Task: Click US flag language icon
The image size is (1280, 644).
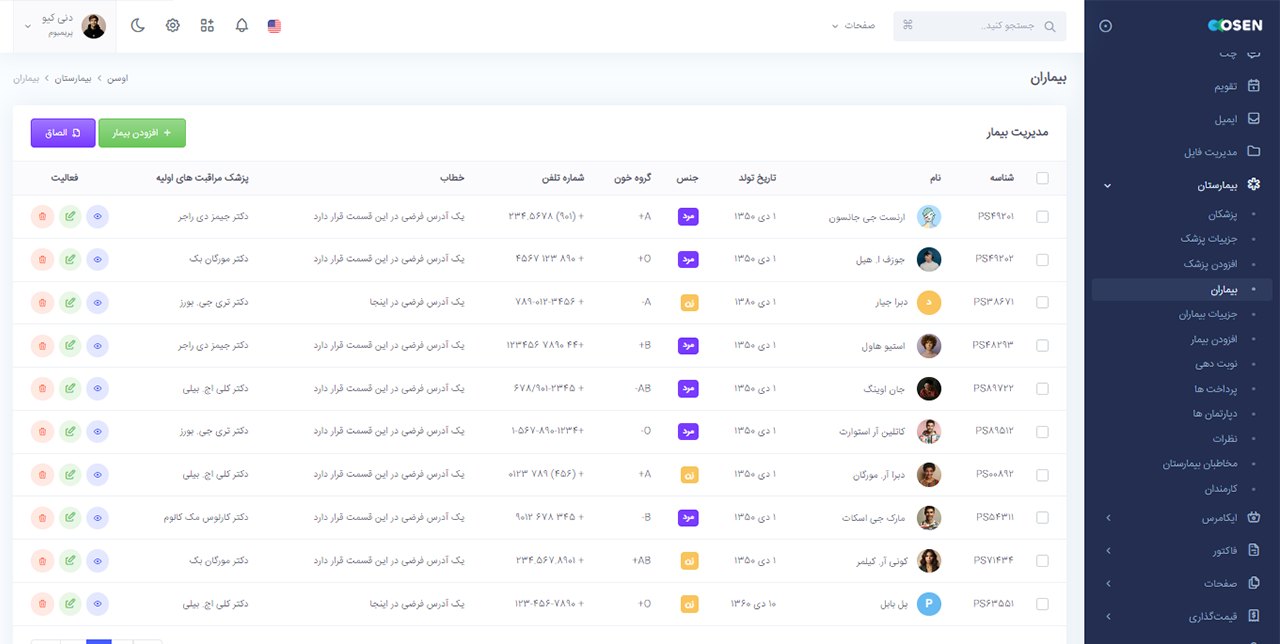Action: 274,26
